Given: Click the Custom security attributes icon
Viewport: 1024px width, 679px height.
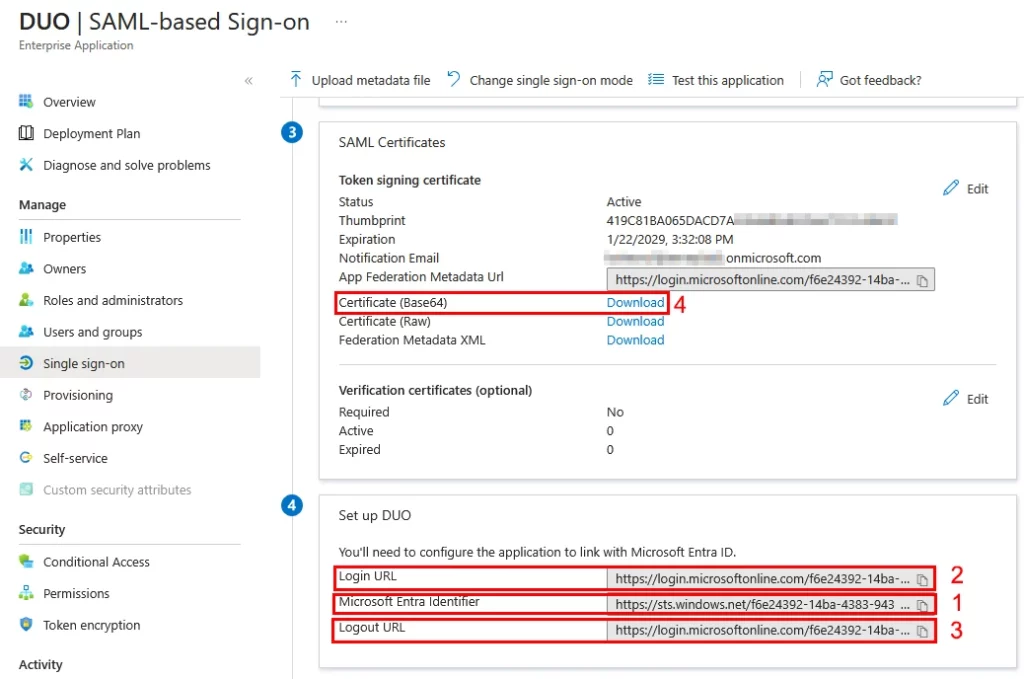Looking at the screenshot, I should pyautogui.click(x=26, y=489).
